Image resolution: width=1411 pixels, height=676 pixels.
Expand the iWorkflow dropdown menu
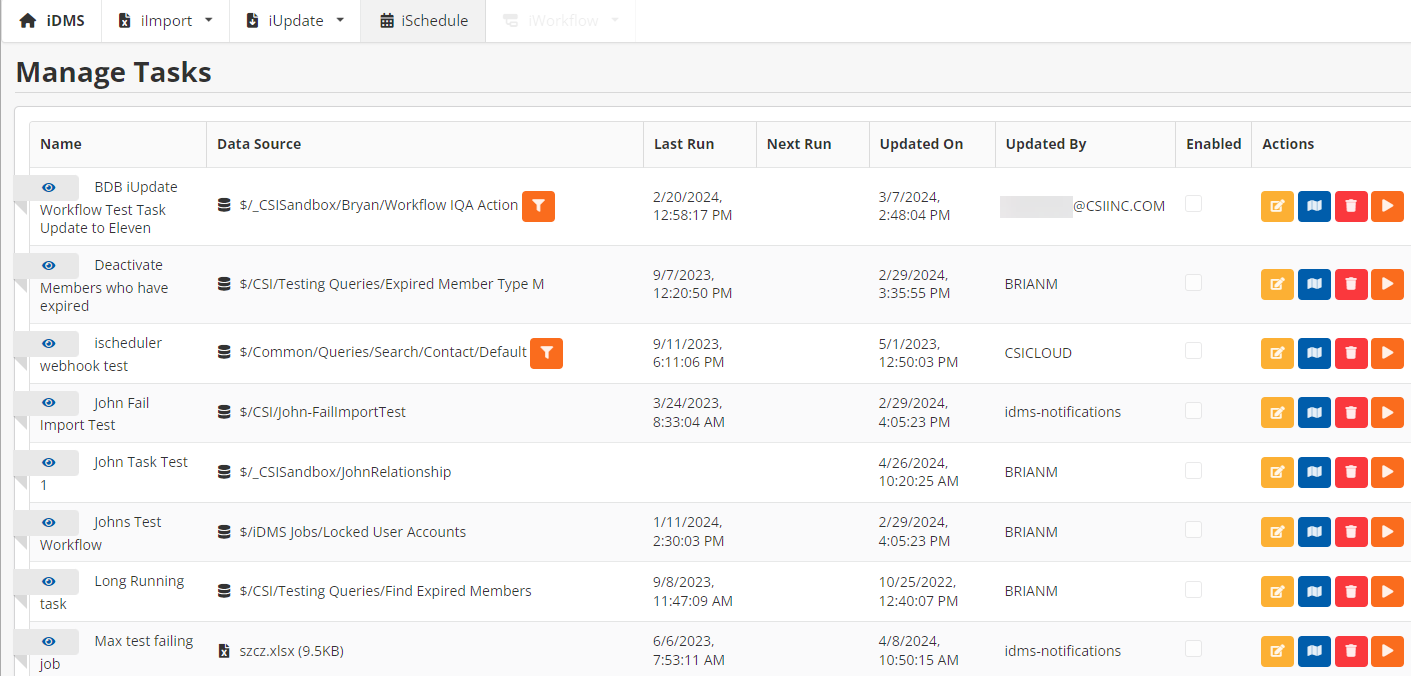coord(561,21)
